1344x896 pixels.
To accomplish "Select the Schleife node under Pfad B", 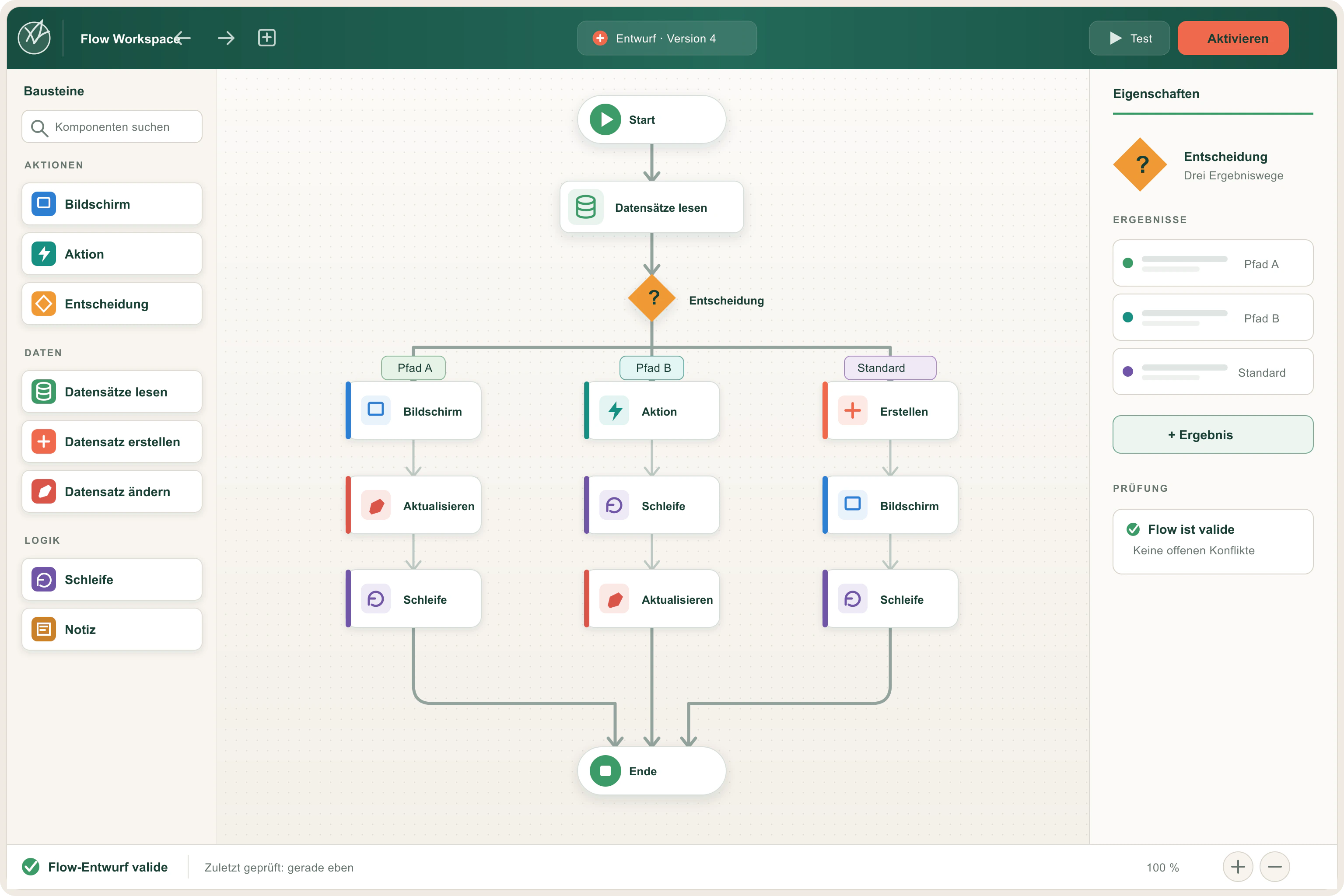I will tap(651, 505).
